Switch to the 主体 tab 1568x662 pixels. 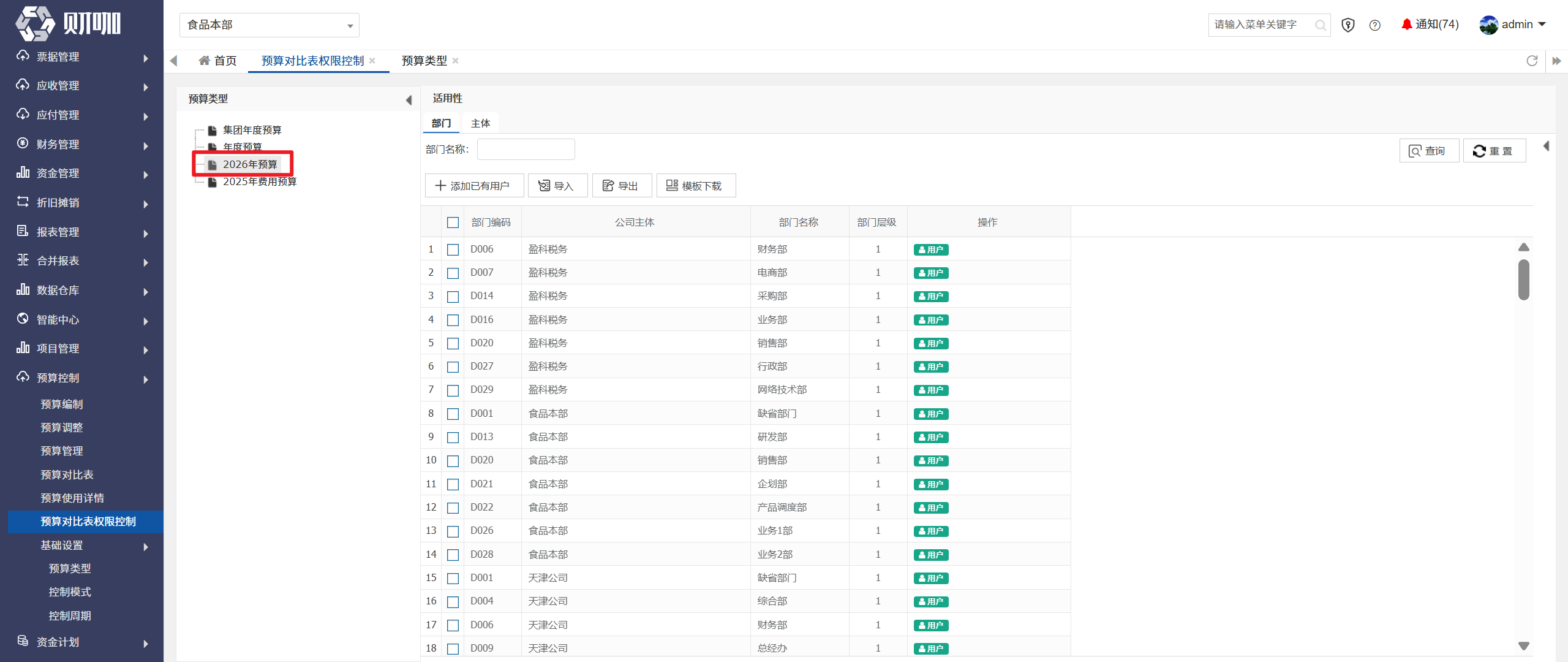(480, 124)
